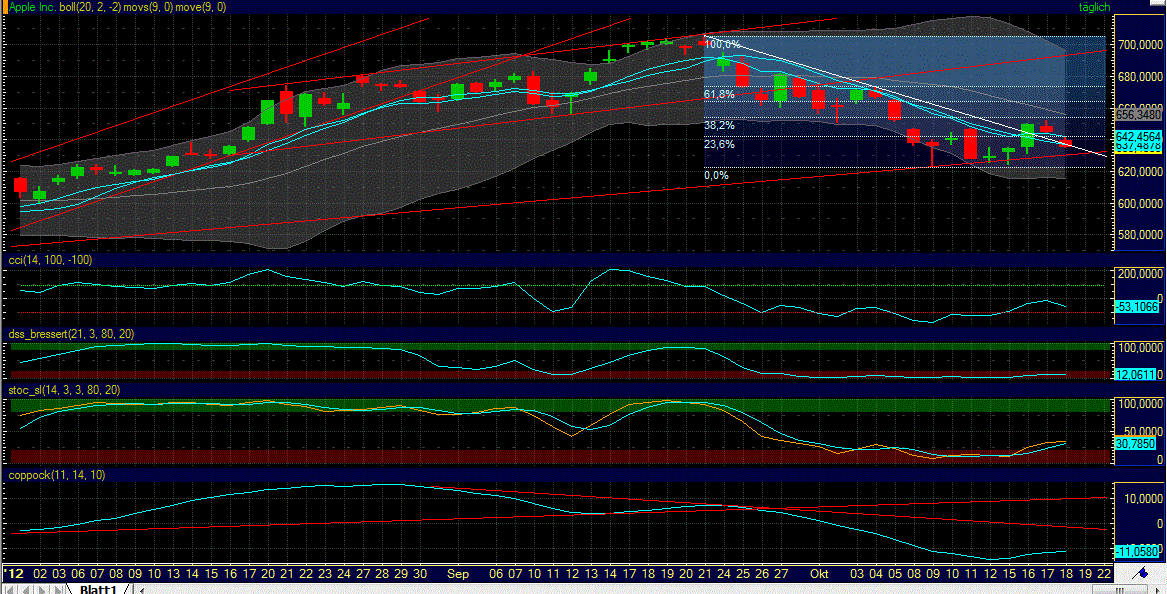Open the cci(14, 100, -100) indicator settings
1167x594 pixels.
(x=48, y=259)
